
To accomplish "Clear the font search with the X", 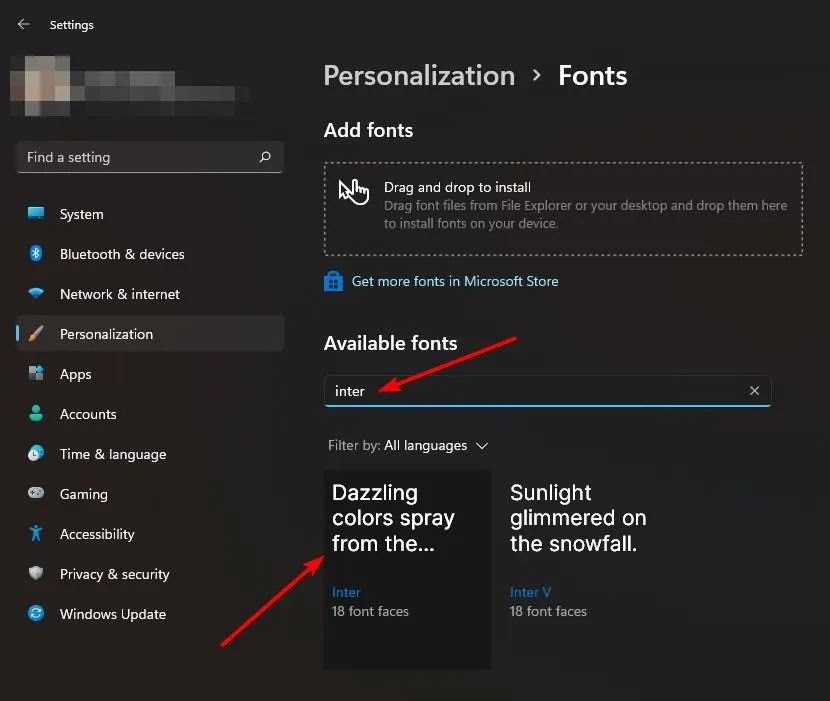I will point(754,391).
